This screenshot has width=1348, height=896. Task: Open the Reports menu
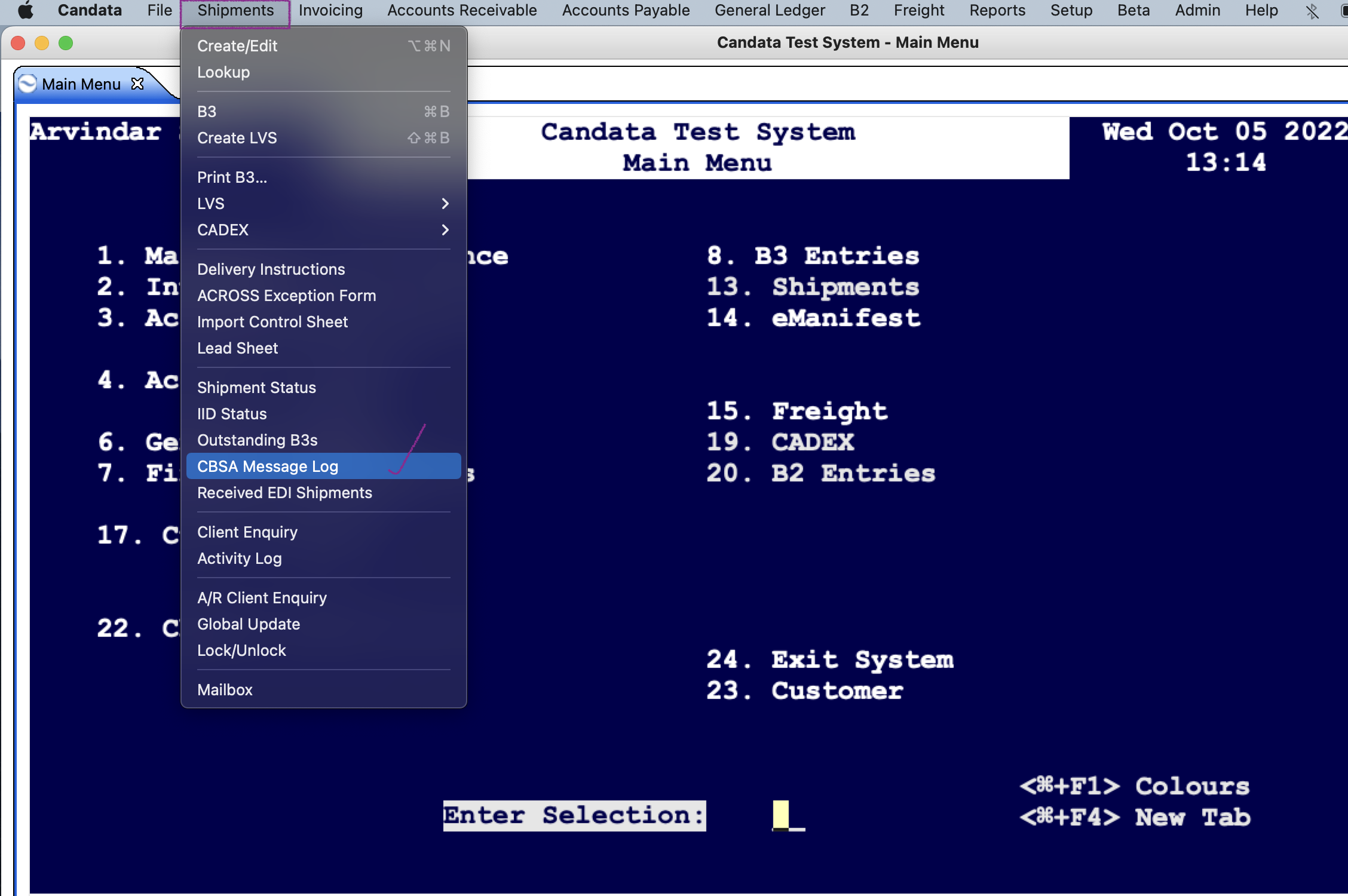(997, 10)
